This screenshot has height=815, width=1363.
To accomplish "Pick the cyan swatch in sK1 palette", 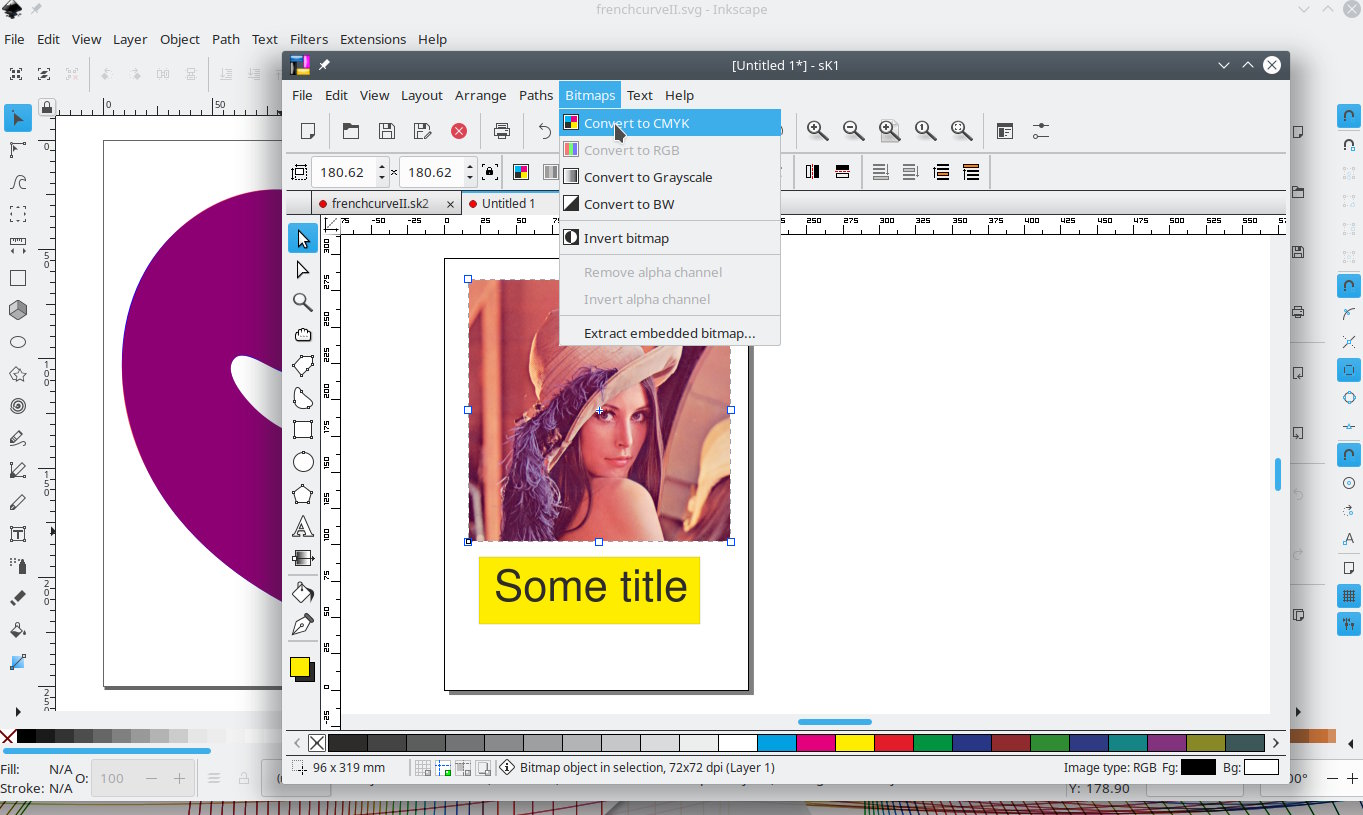I will click(x=777, y=743).
